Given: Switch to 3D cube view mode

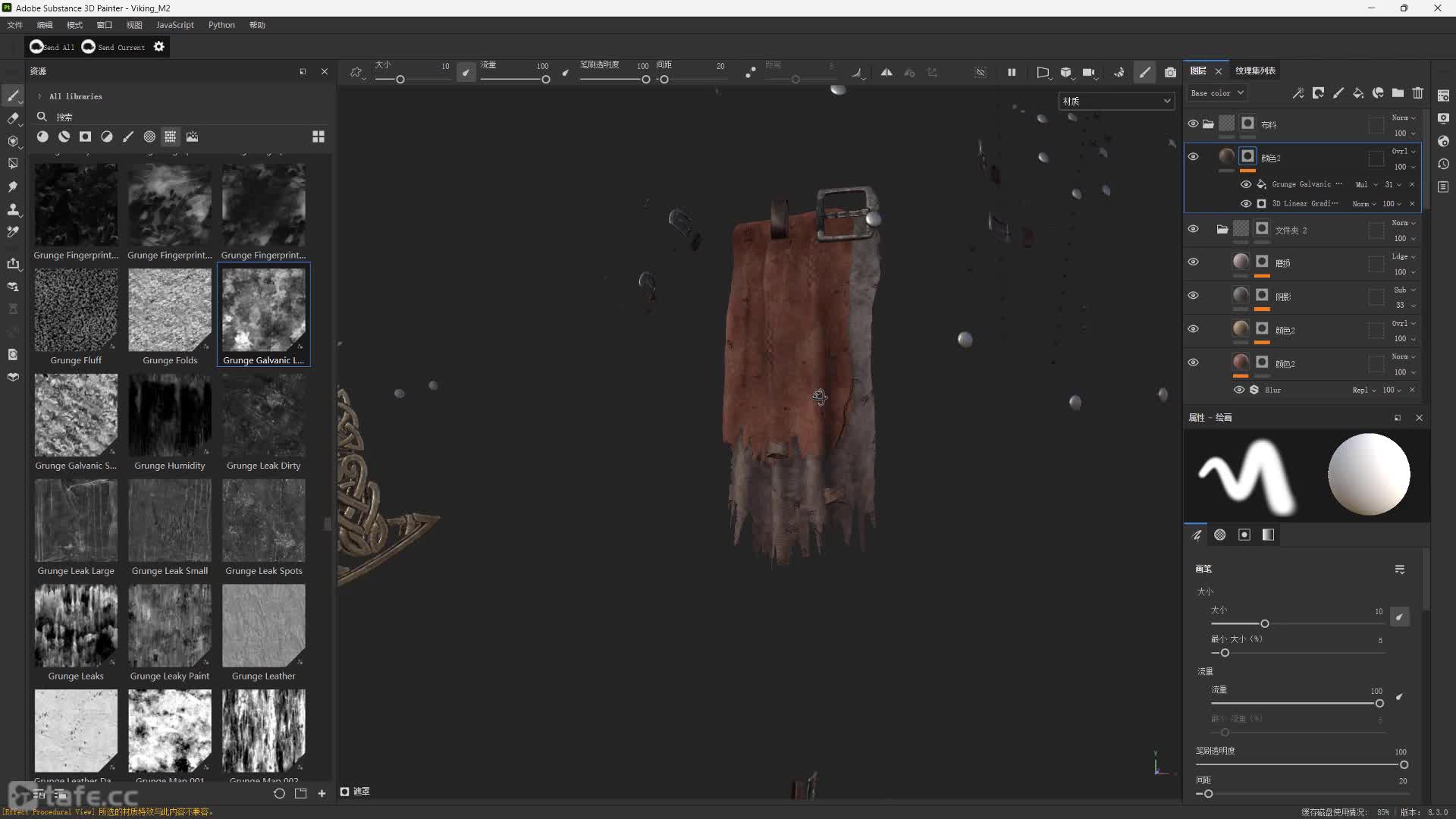Looking at the screenshot, I should pyautogui.click(x=1065, y=72).
